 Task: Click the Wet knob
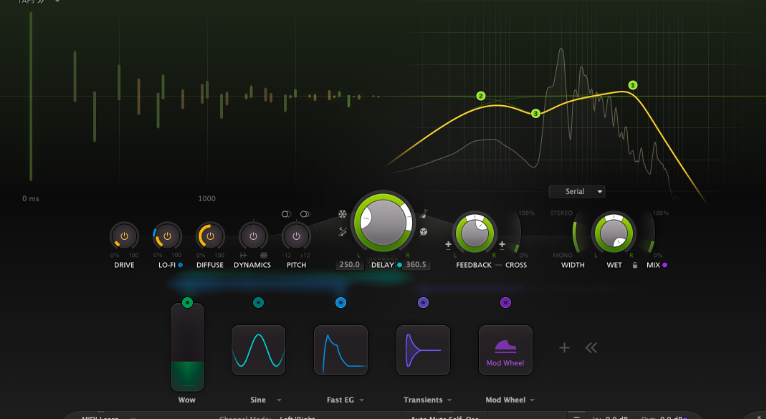point(614,233)
